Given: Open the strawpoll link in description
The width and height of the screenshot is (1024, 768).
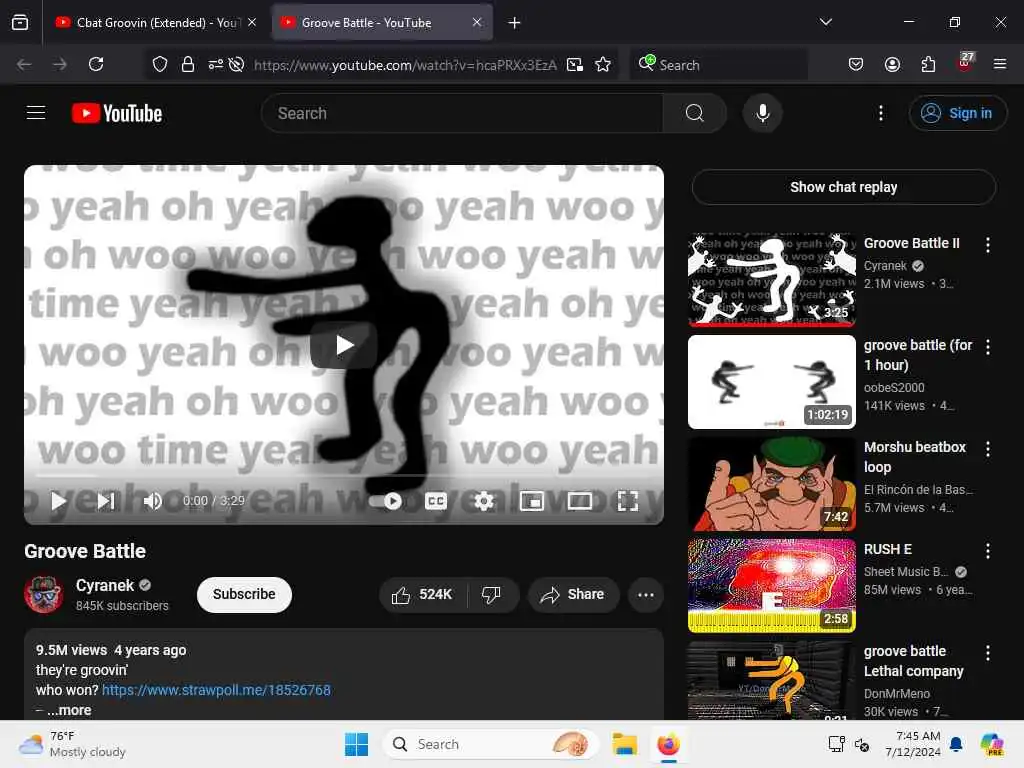Looking at the screenshot, I should (x=216, y=690).
